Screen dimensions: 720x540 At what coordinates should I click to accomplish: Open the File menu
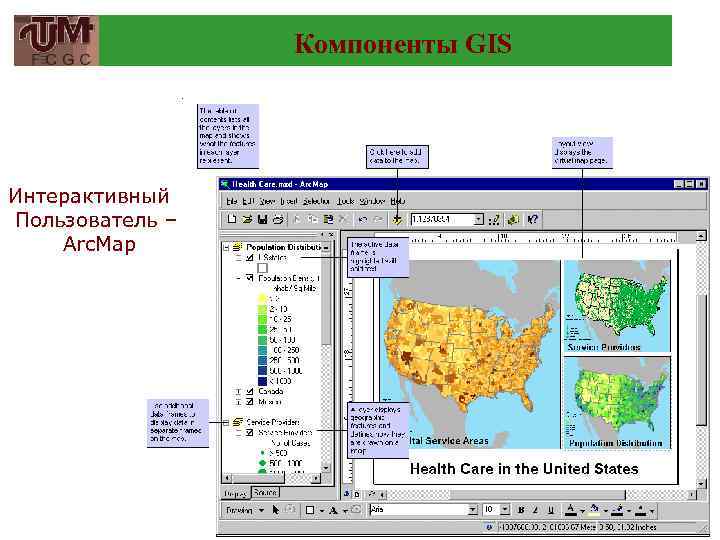pyautogui.click(x=232, y=201)
